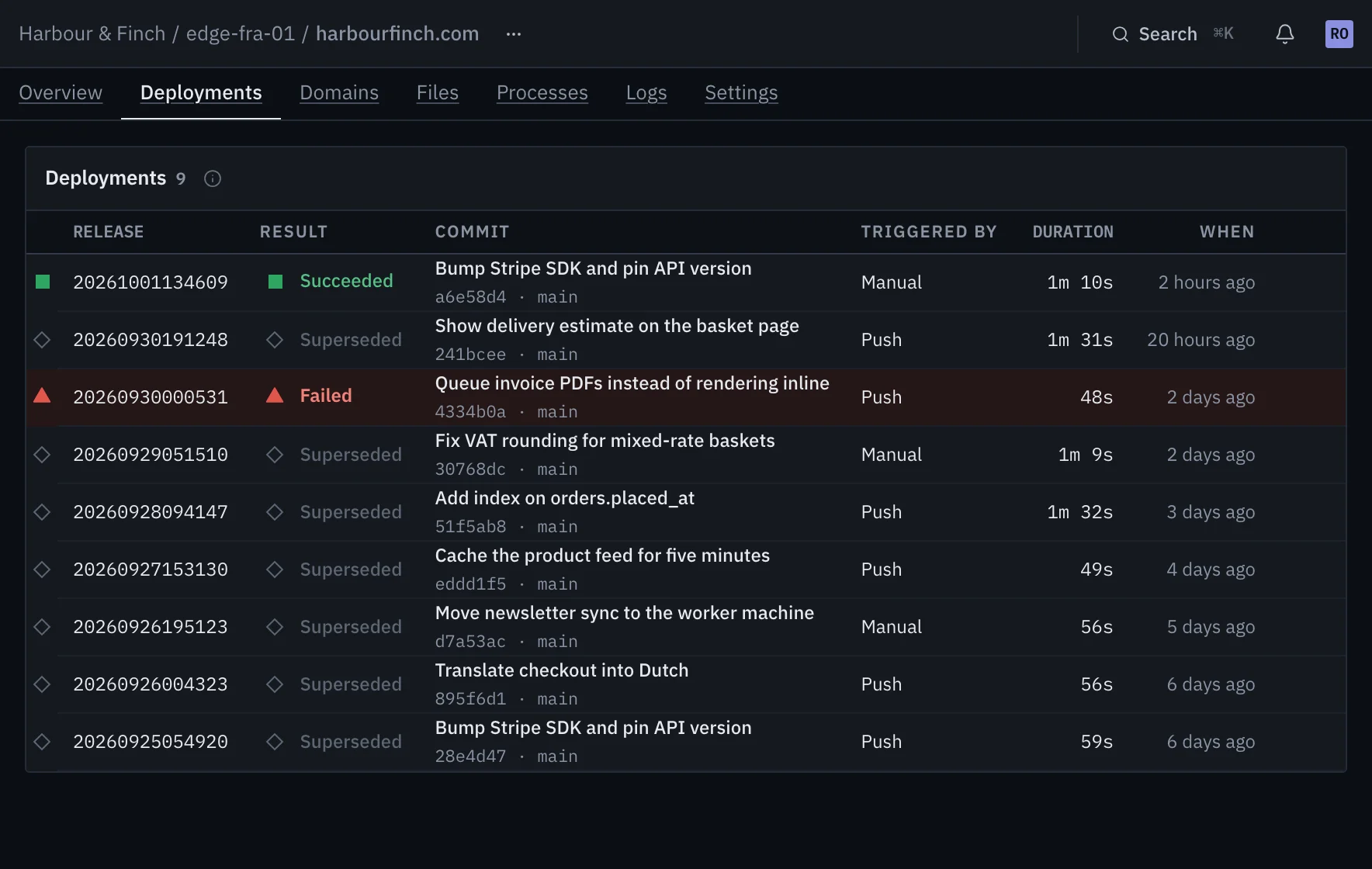The height and width of the screenshot is (869, 1372).
Task: Click commit hash a6e58d4
Action: click(x=470, y=297)
